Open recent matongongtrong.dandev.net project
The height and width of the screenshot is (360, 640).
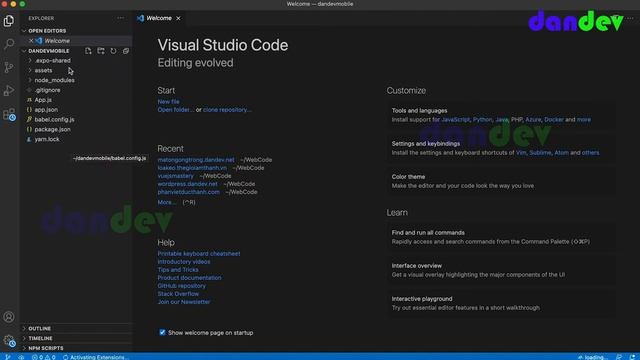coord(196,160)
